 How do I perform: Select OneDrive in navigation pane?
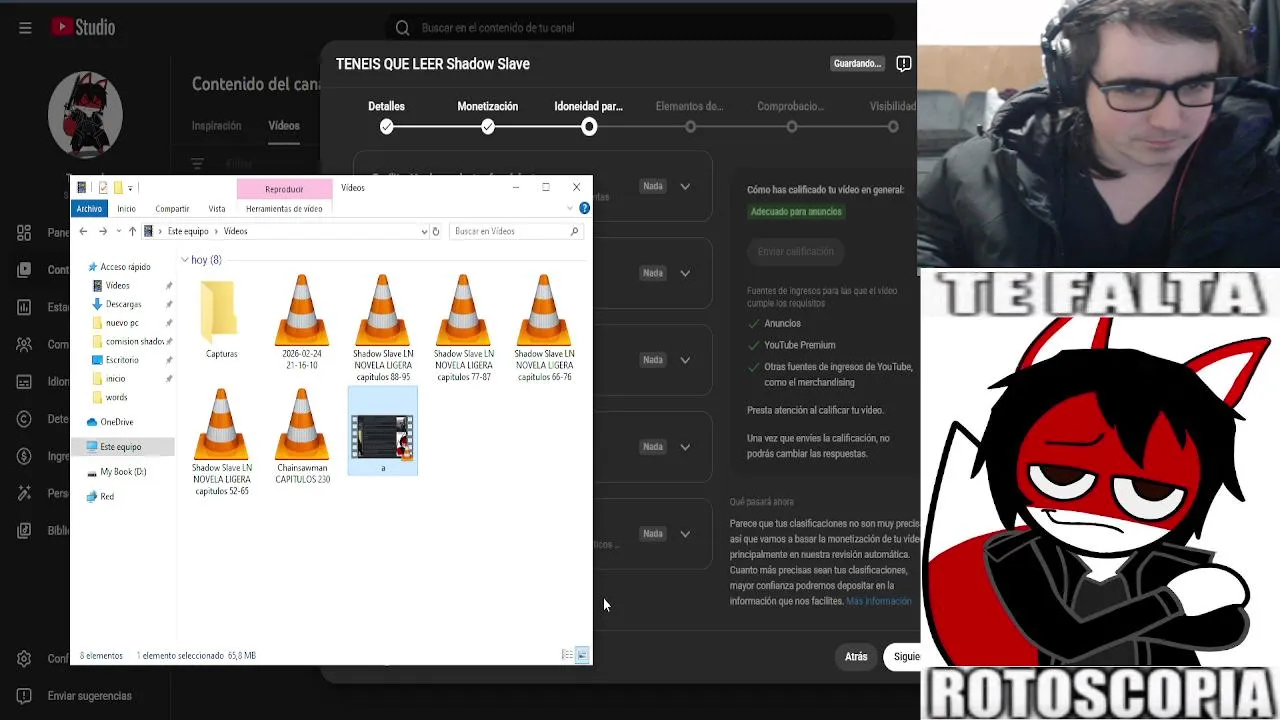(116, 422)
